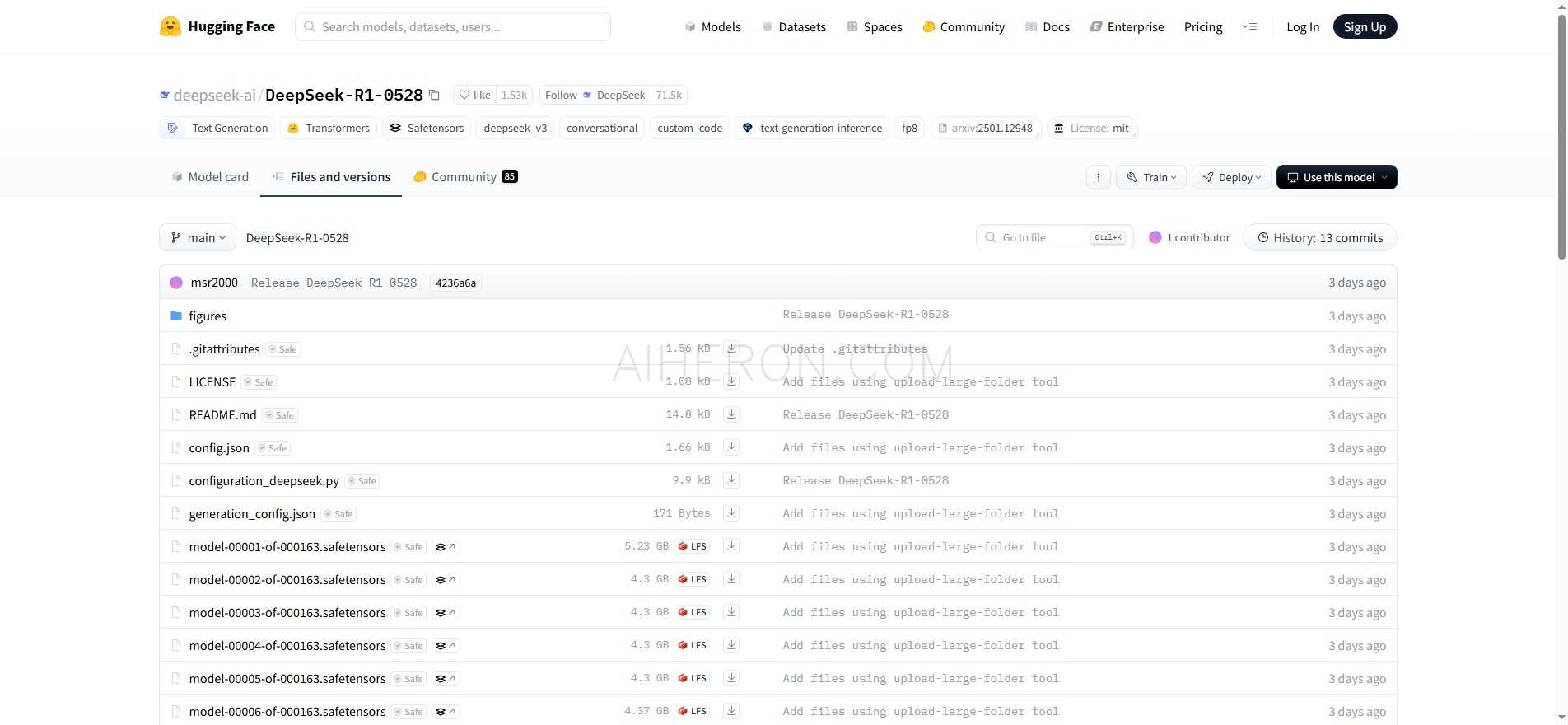Open commit hash 4236a6a
The height and width of the screenshot is (725, 1568).
pos(455,283)
